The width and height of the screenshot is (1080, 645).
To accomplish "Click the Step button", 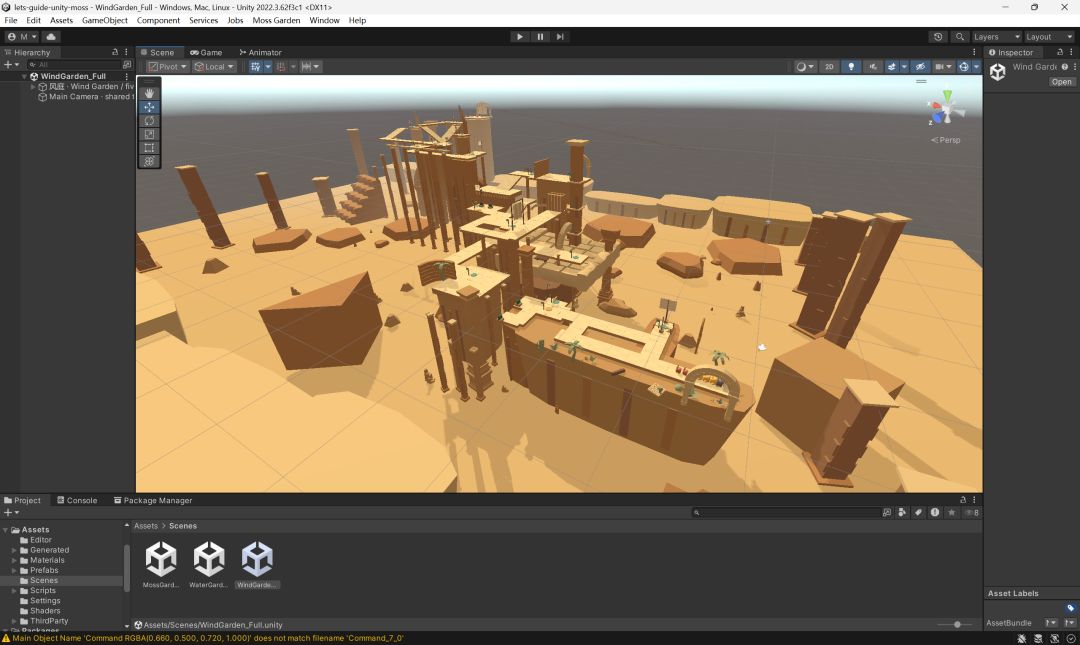I will (560, 37).
